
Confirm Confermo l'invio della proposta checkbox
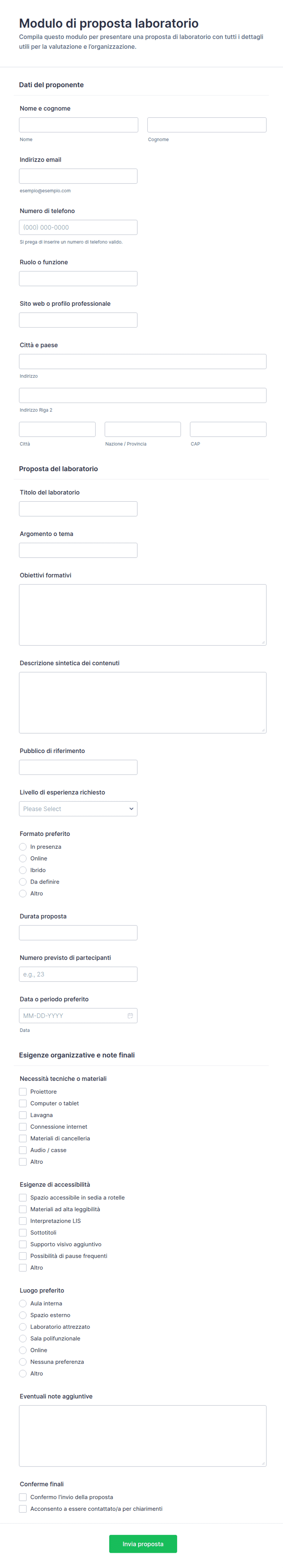(x=23, y=1497)
